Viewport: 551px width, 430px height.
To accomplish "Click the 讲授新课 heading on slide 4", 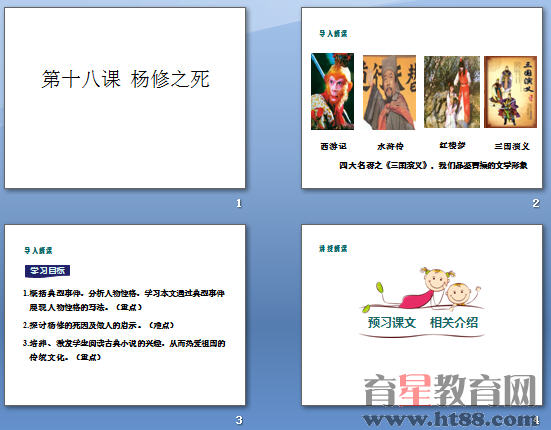I will (333, 248).
